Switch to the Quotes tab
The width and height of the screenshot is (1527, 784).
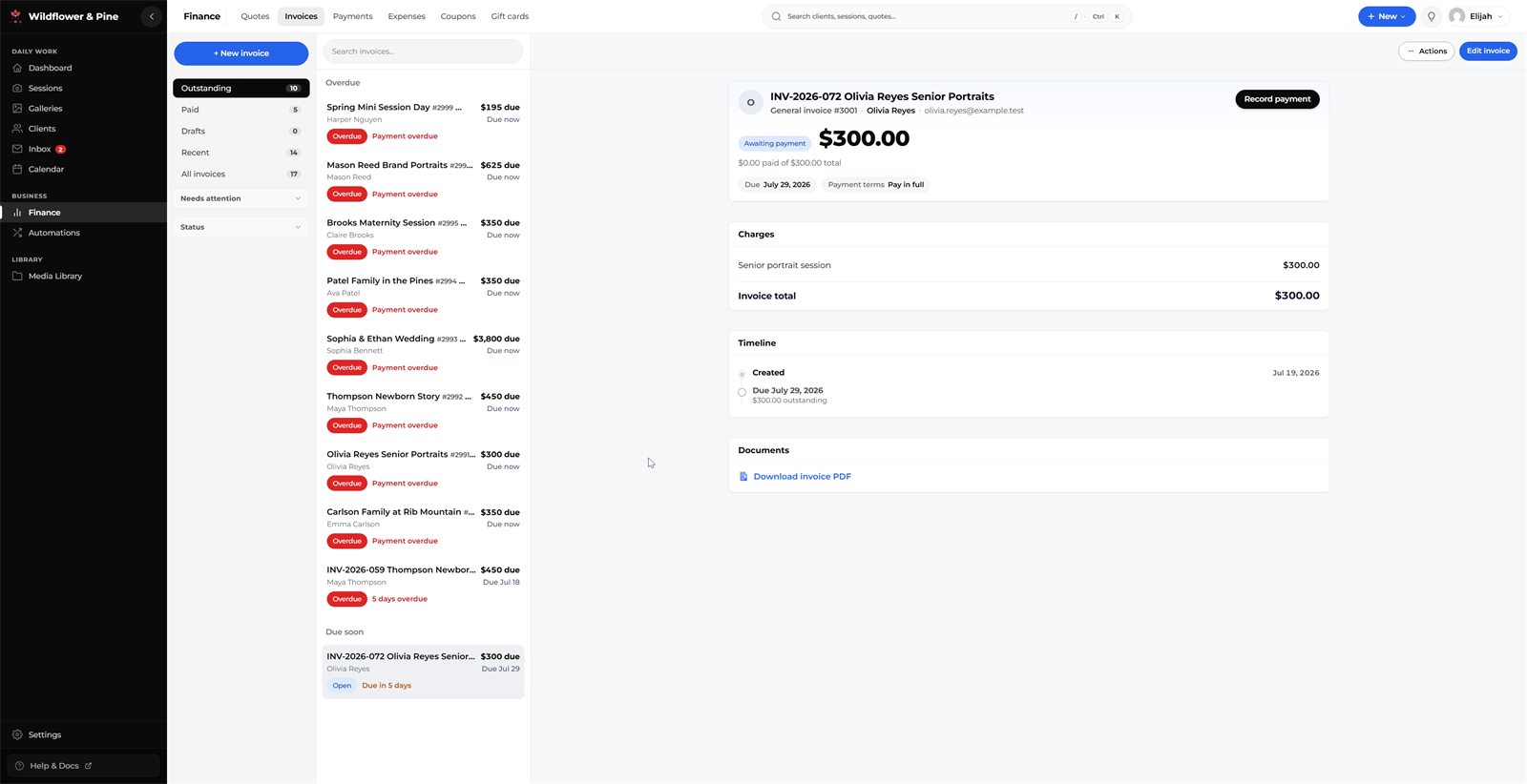tap(255, 16)
